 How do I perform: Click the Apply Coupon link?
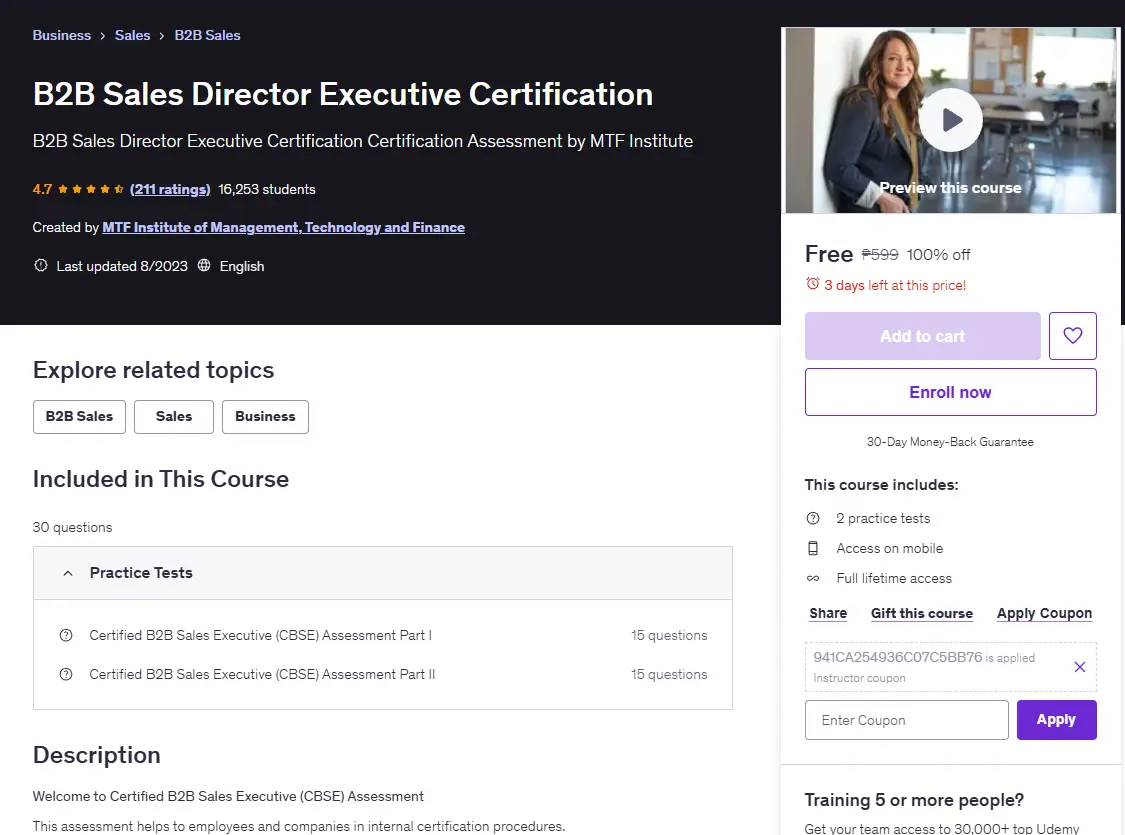pos(1045,613)
